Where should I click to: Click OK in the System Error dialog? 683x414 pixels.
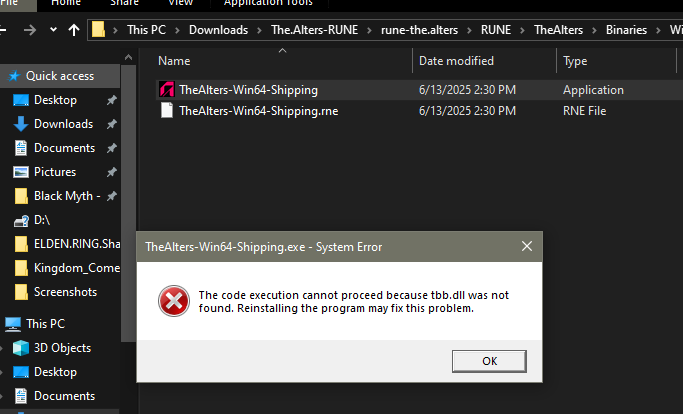(x=489, y=361)
